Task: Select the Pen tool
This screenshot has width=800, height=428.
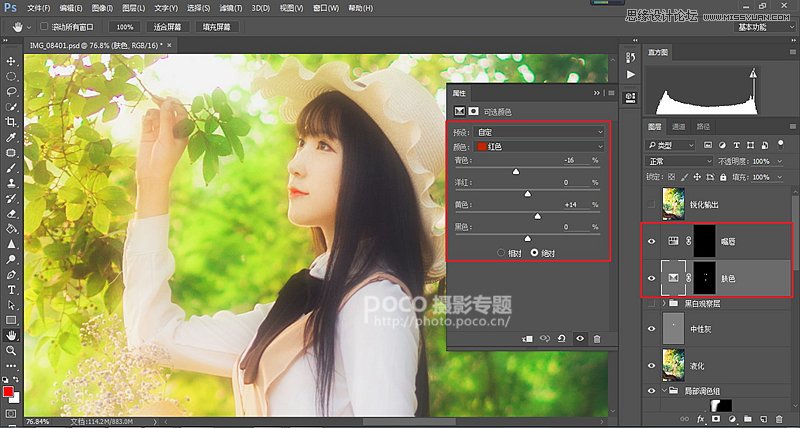Action: (x=11, y=274)
